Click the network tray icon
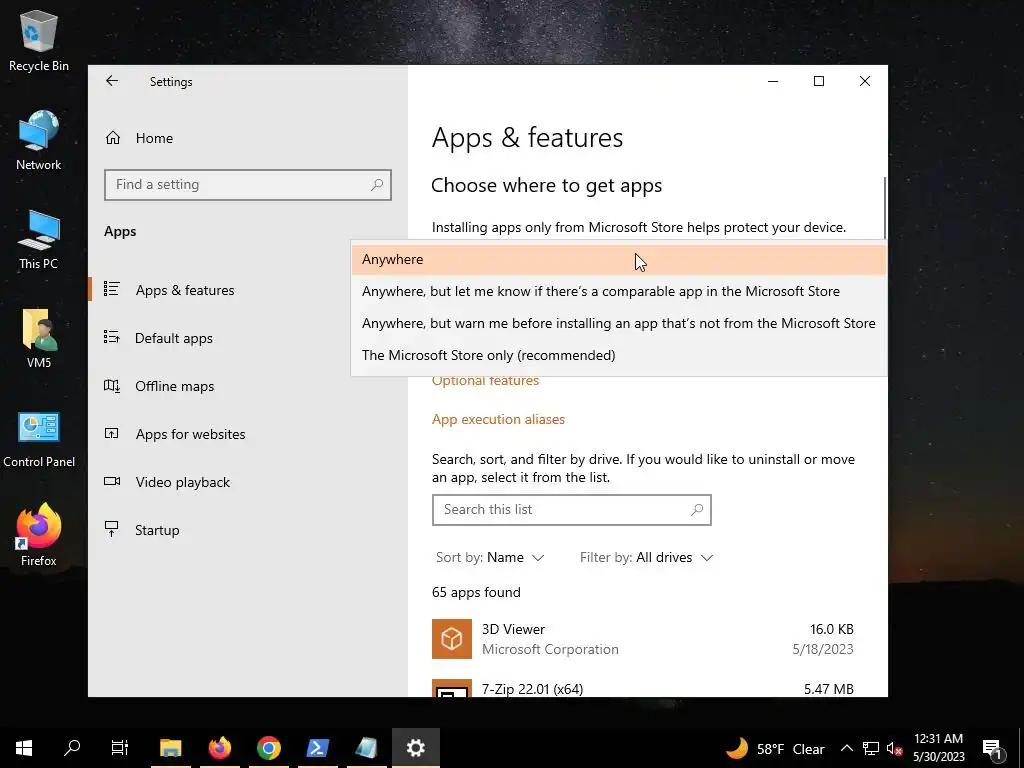This screenshot has width=1024, height=768. [871, 748]
